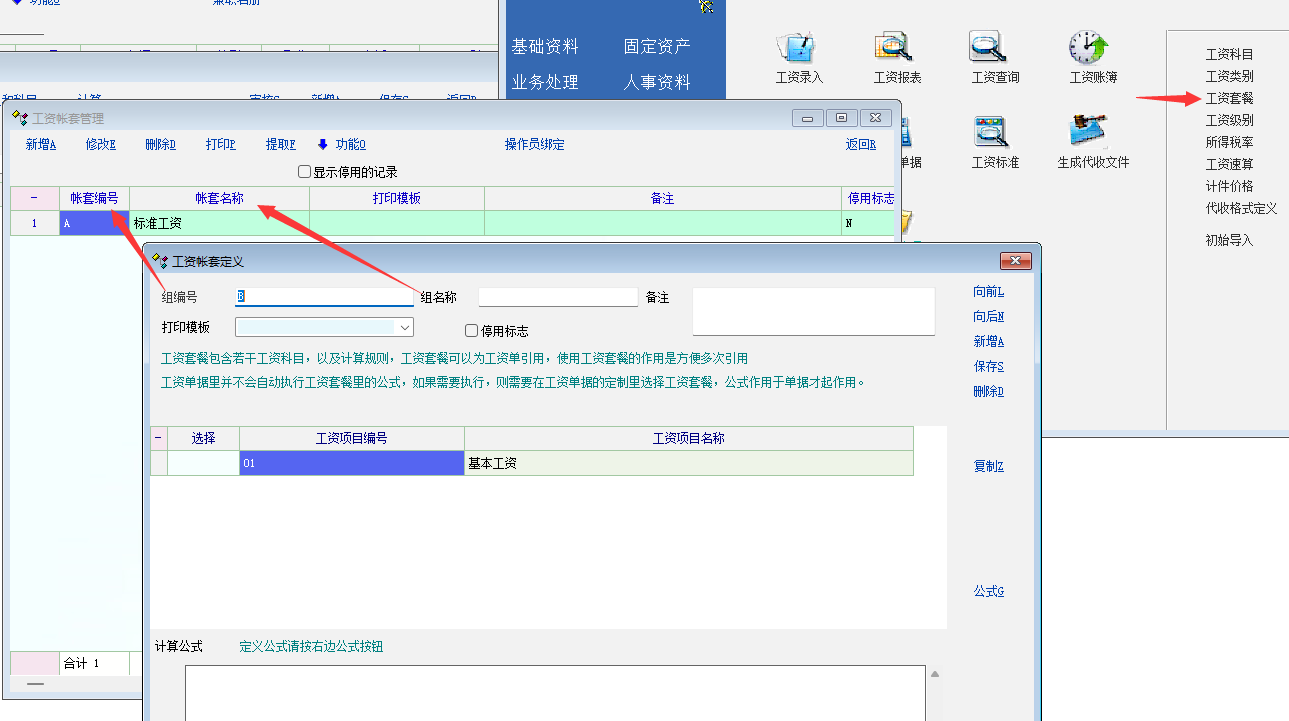Enable the 显示停用的记录 checkbox
Viewport: 1289px width, 721px height.
click(x=305, y=172)
